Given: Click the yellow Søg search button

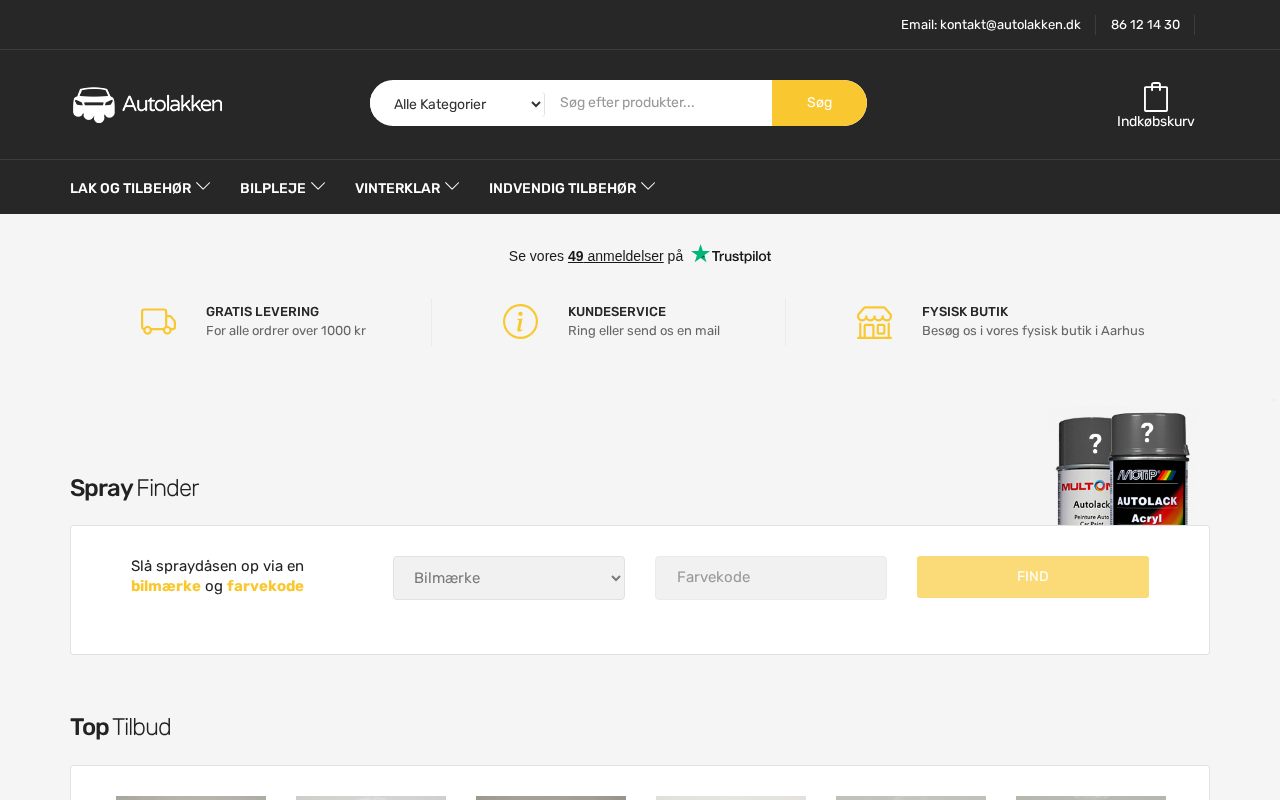Looking at the screenshot, I should pyautogui.click(x=819, y=103).
